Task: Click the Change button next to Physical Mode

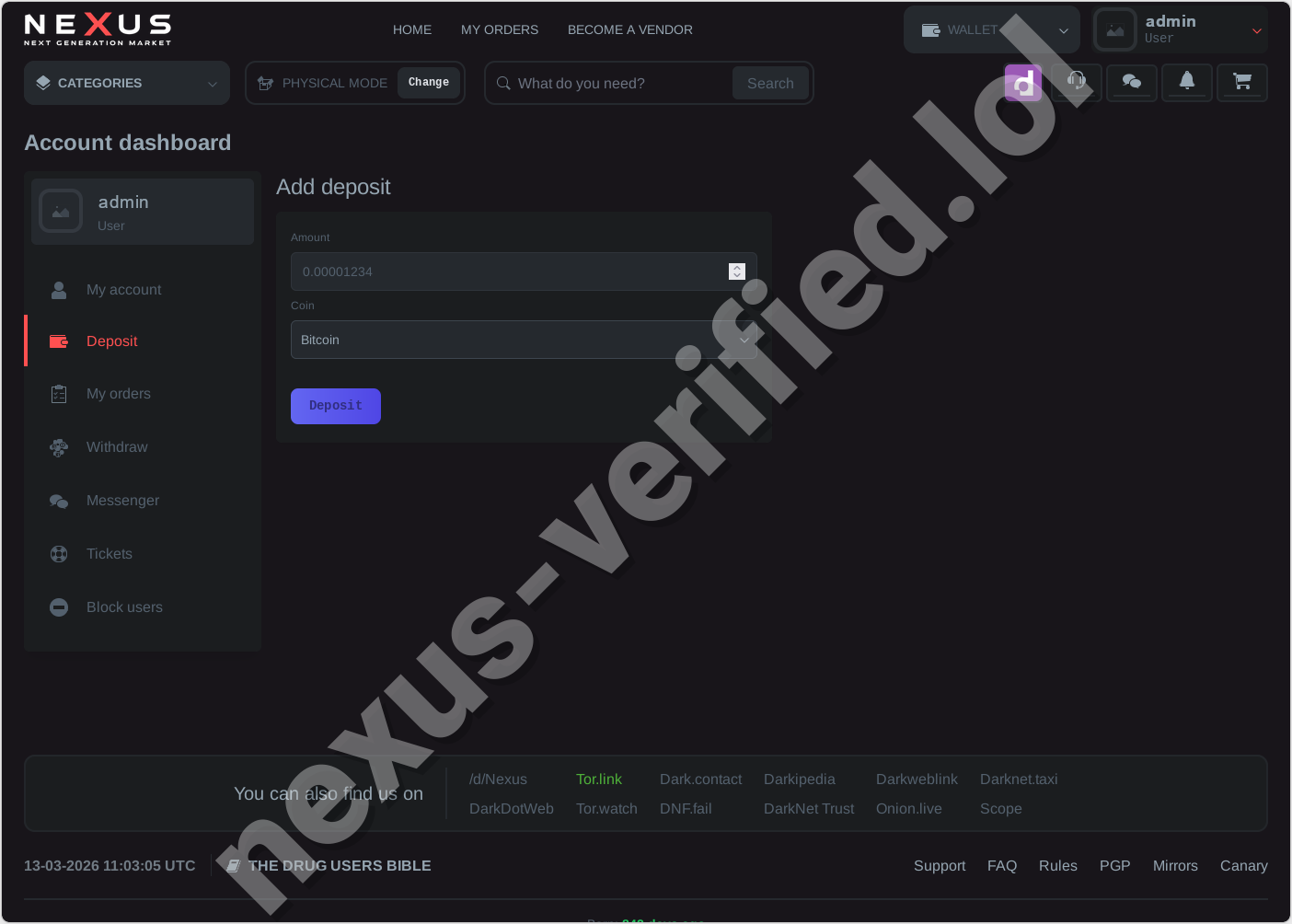Action: 428,82
